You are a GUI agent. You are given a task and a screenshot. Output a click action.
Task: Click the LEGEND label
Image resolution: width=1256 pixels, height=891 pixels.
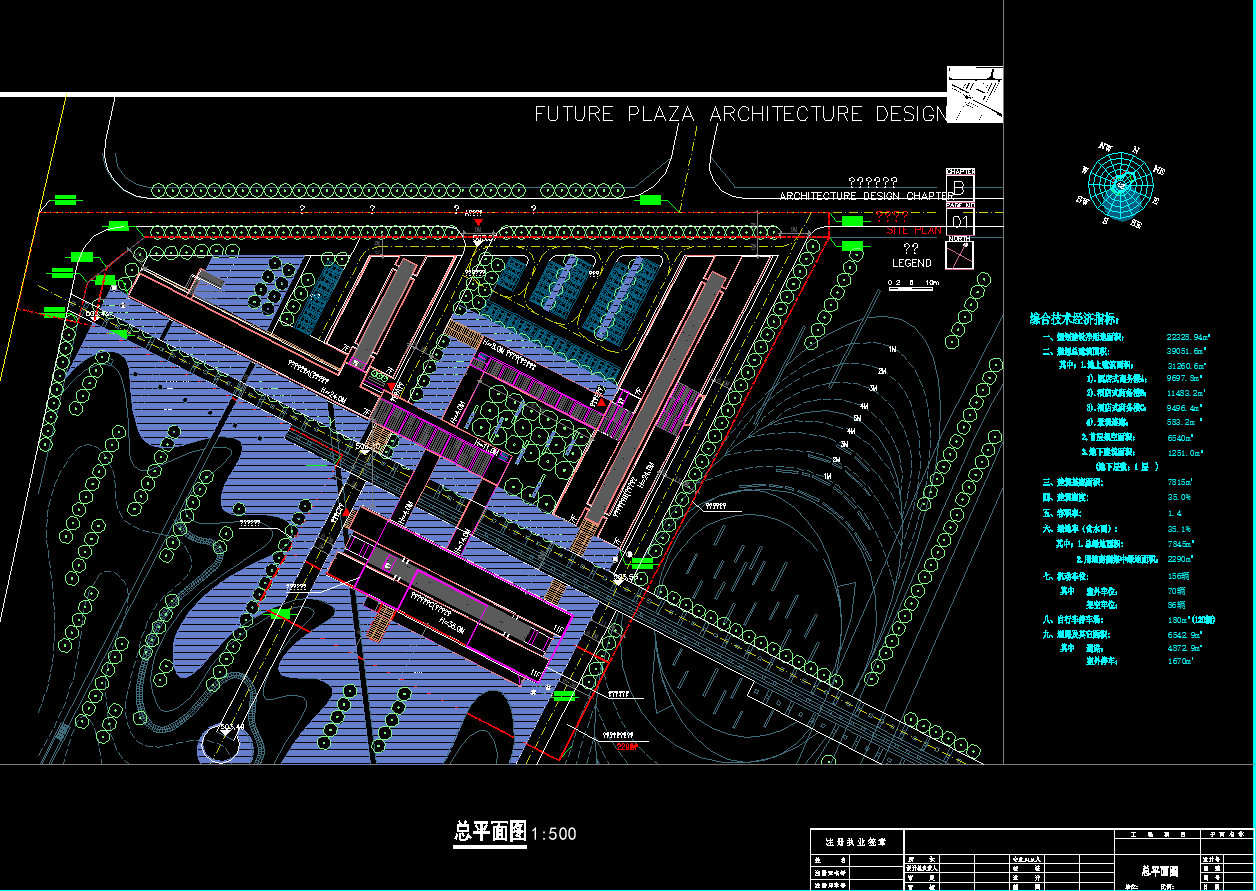coord(911,264)
